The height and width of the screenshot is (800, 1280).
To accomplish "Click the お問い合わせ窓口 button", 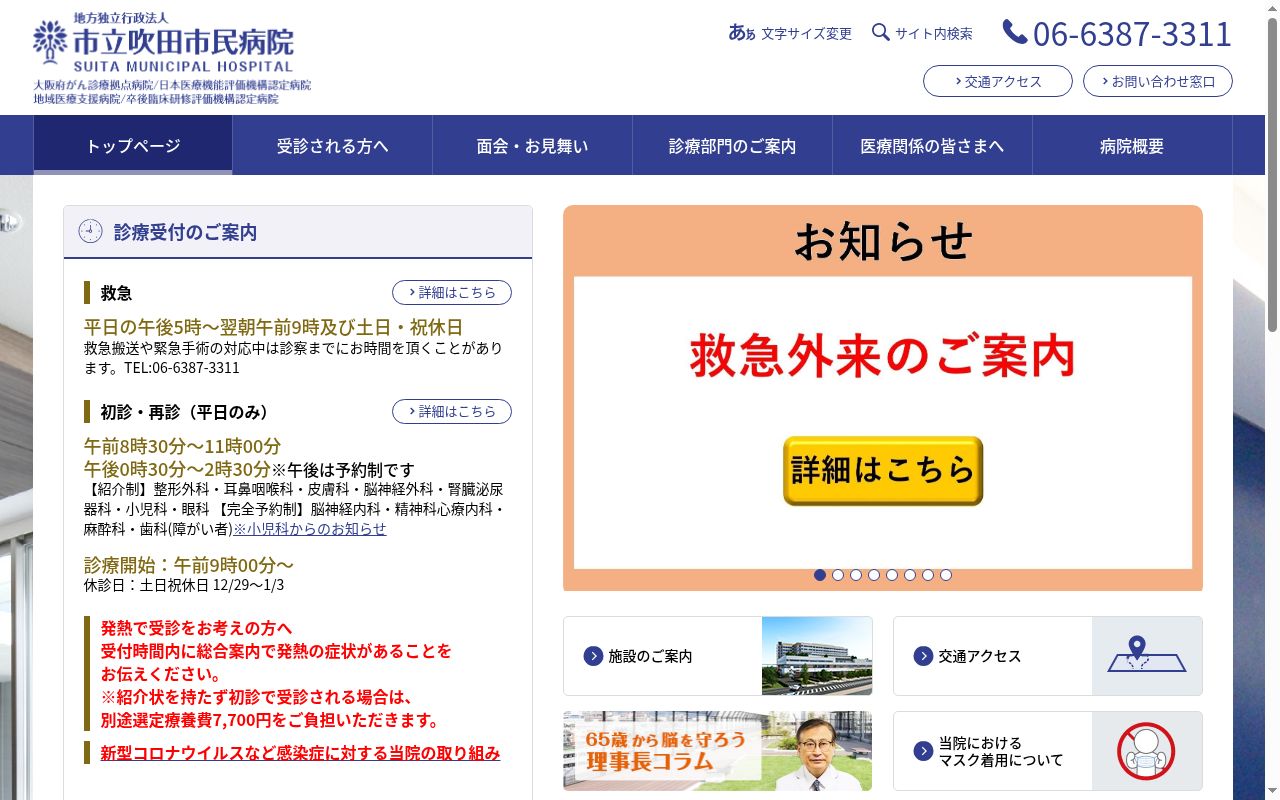I will (1158, 81).
